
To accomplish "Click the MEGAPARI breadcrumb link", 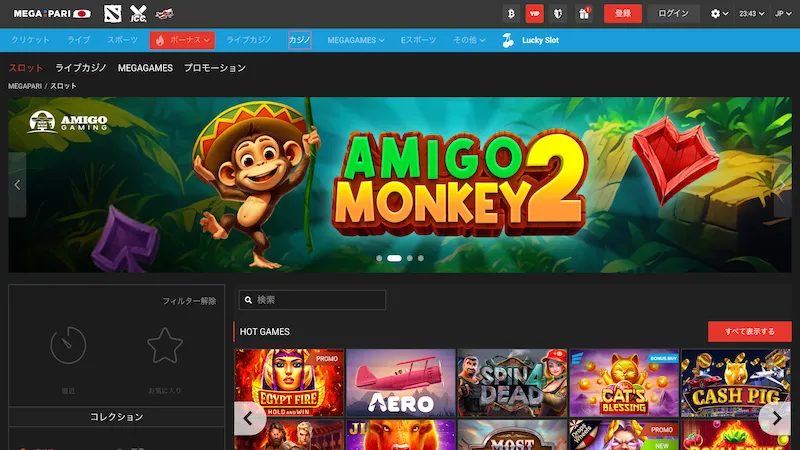I will pyautogui.click(x=25, y=86).
